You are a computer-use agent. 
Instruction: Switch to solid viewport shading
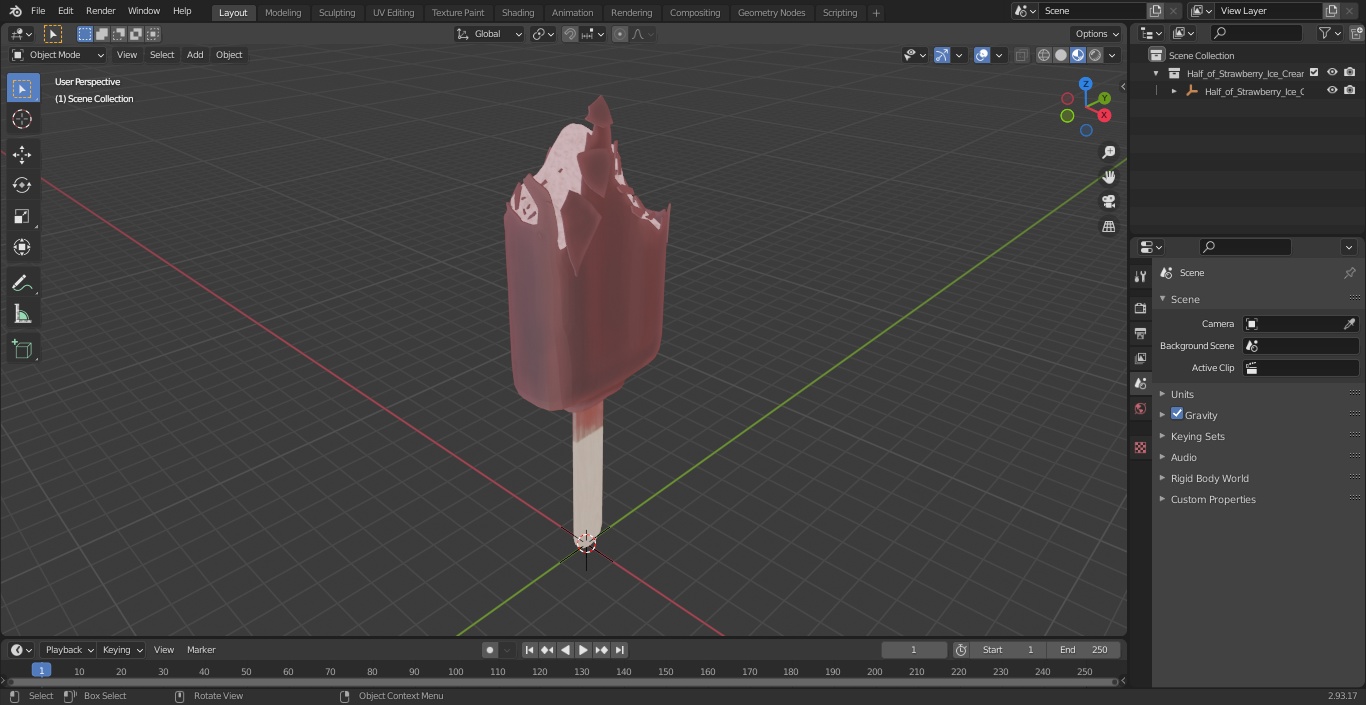click(1061, 55)
